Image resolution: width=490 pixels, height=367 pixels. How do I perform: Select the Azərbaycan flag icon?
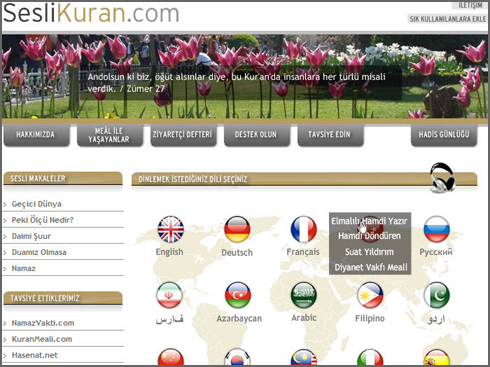point(238,295)
